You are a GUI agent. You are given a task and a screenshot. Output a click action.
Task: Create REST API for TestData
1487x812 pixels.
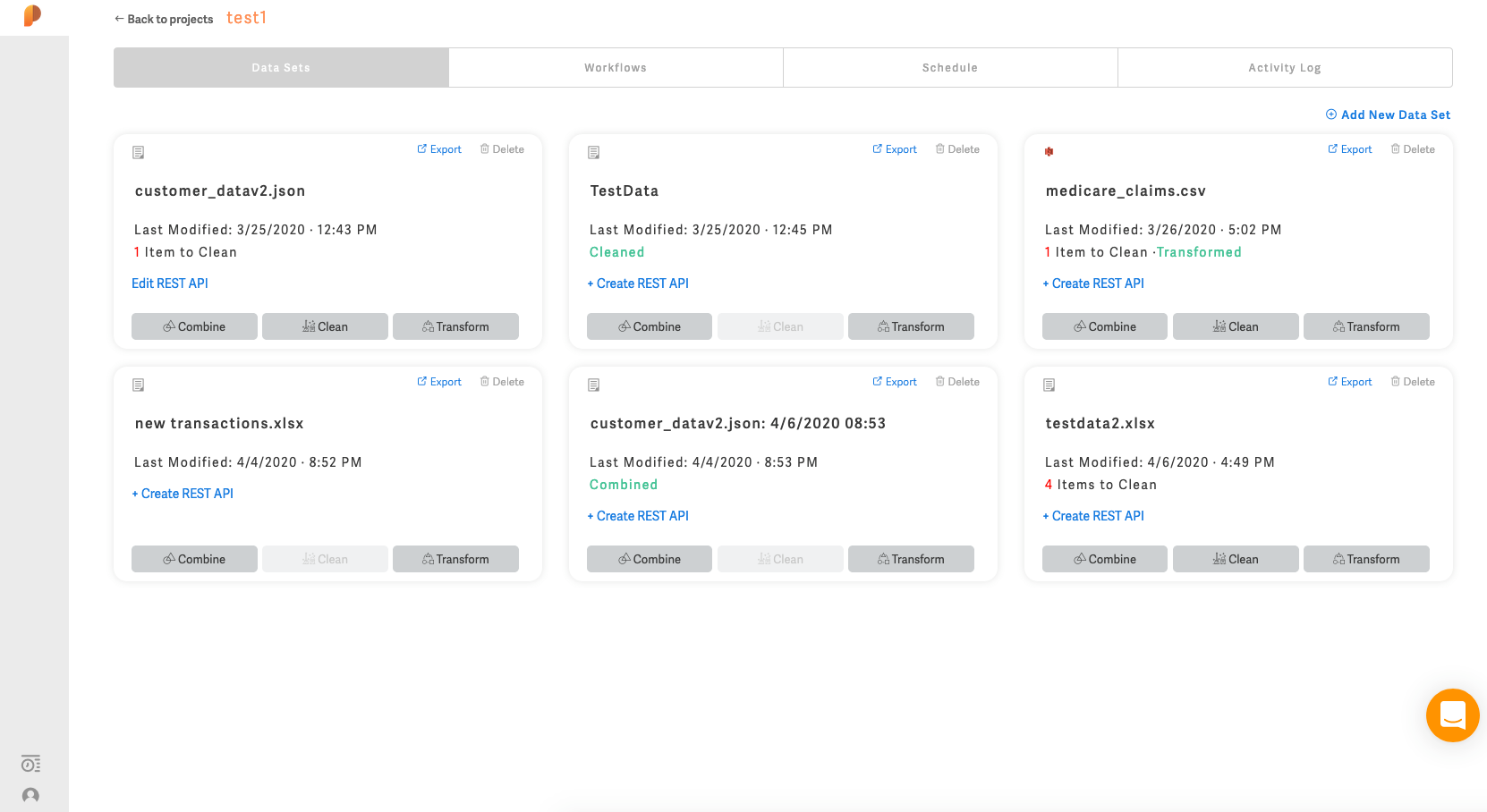[638, 283]
